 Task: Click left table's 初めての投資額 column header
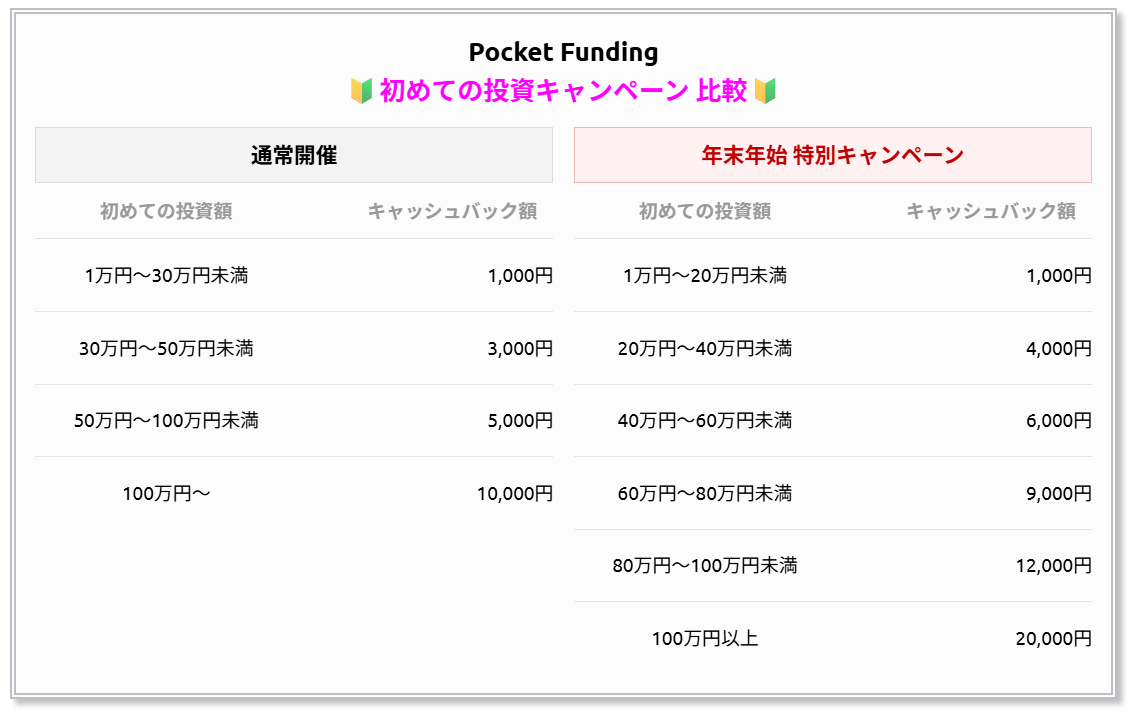pos(166,211)
